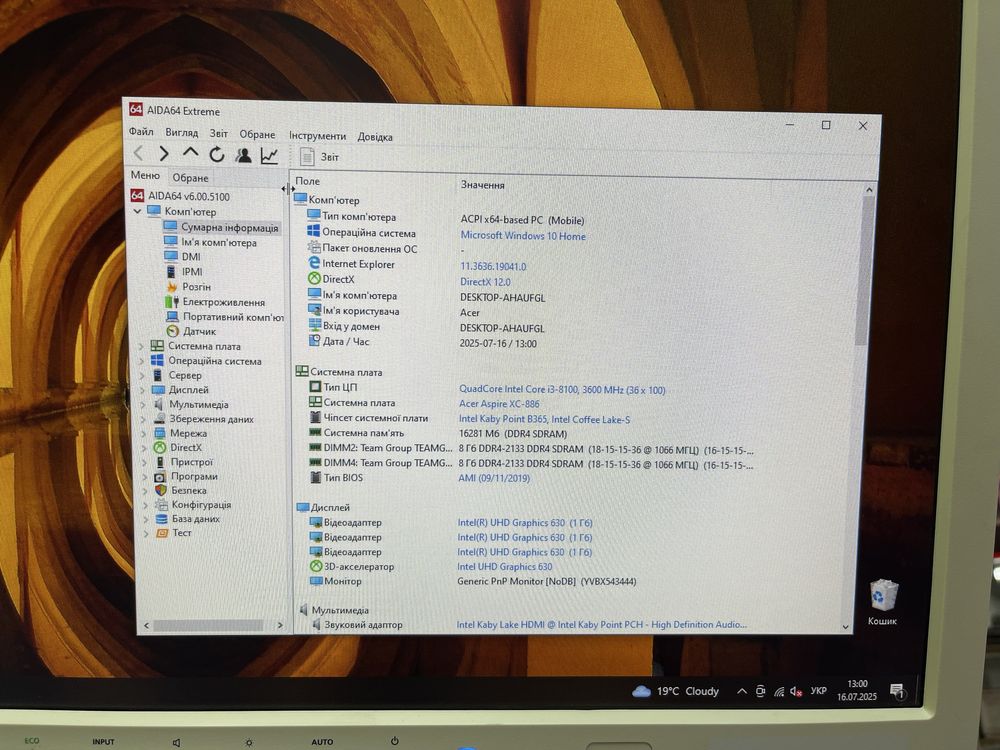
Task: Go back with the left arrow toolbar icon
Action: point(138,154)
